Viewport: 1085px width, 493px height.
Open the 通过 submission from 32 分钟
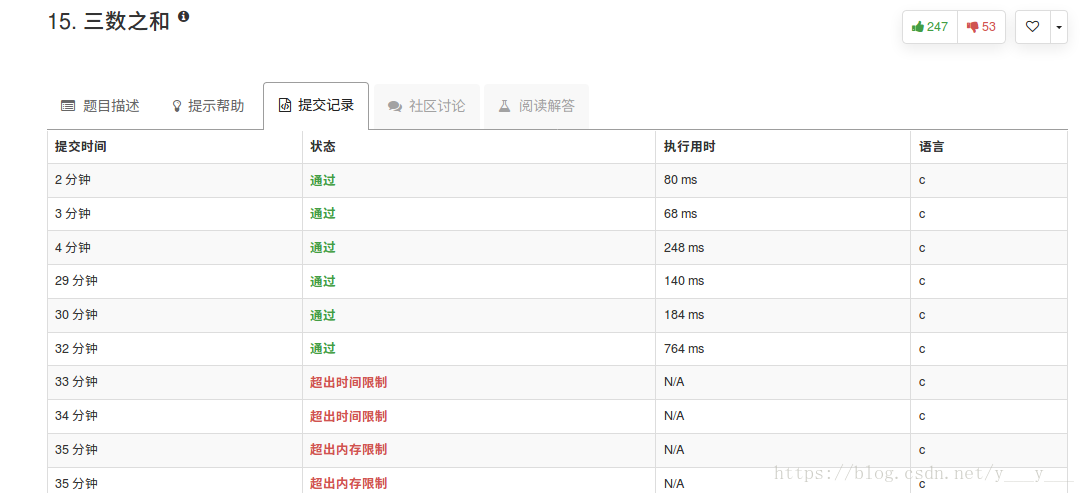point(322,348)
